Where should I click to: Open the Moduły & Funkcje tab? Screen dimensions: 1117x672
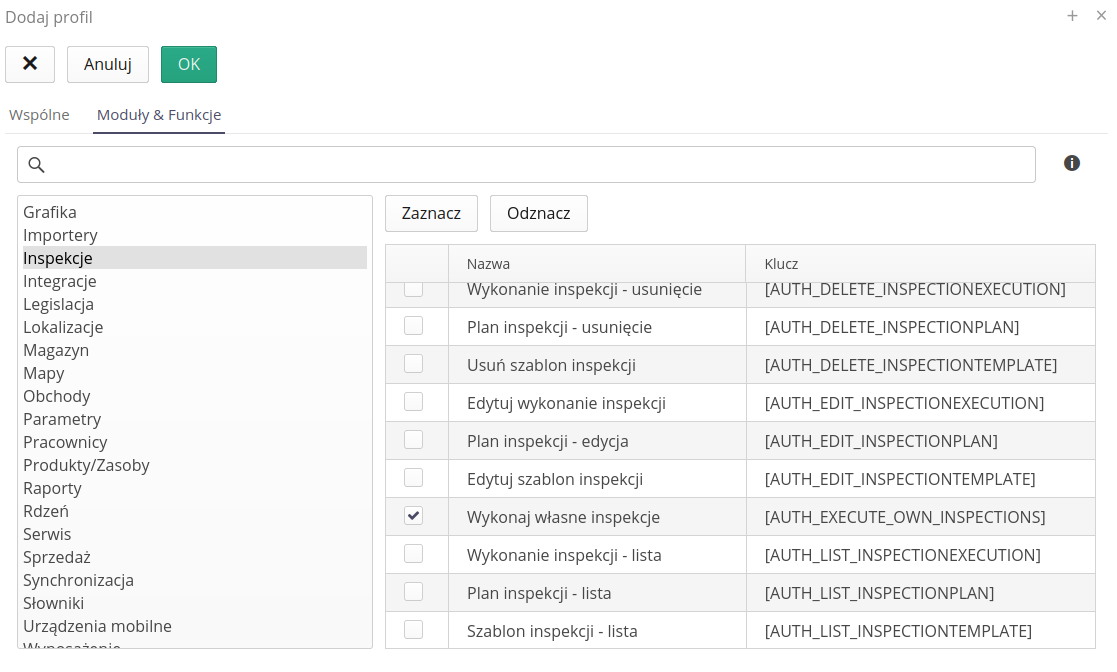[159, 115]
